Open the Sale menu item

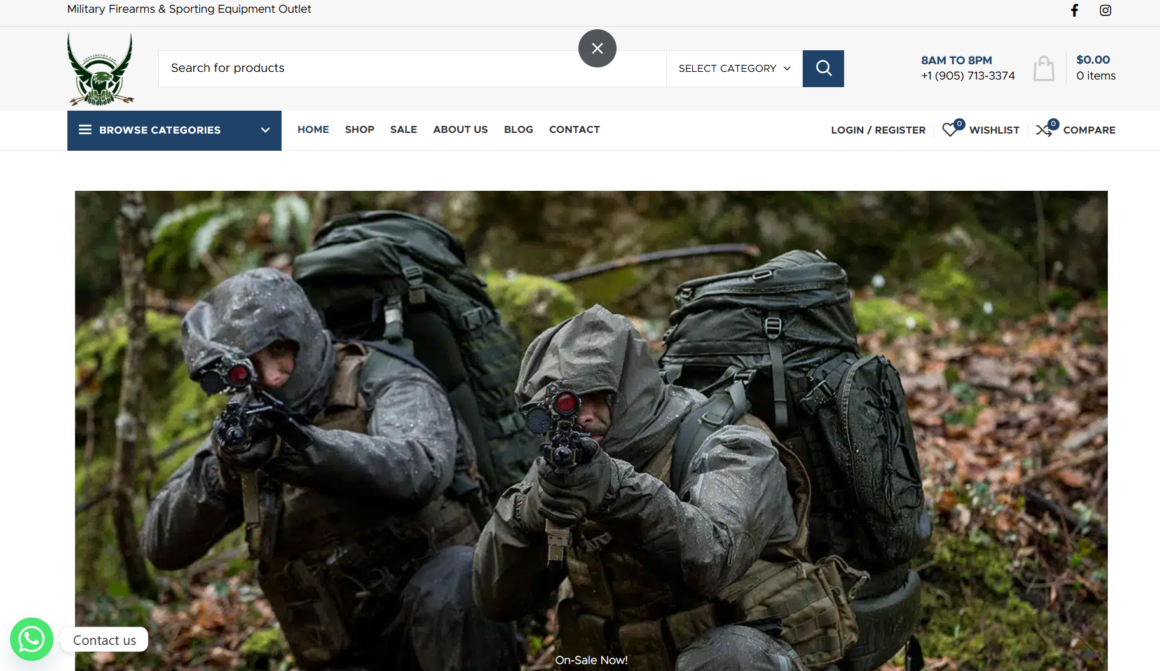(x=403, y=130)
